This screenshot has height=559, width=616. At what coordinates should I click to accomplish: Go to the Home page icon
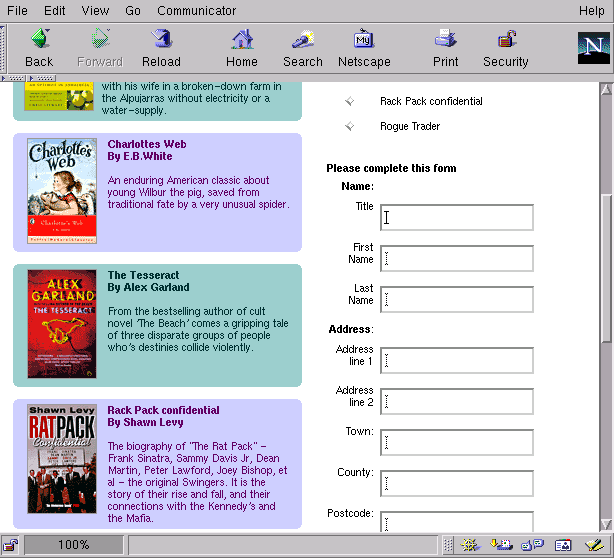click(242, 39)
